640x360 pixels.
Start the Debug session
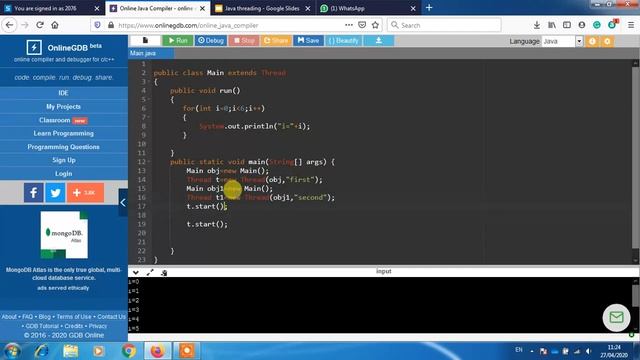pyautogui.click(x=211, y=40)
